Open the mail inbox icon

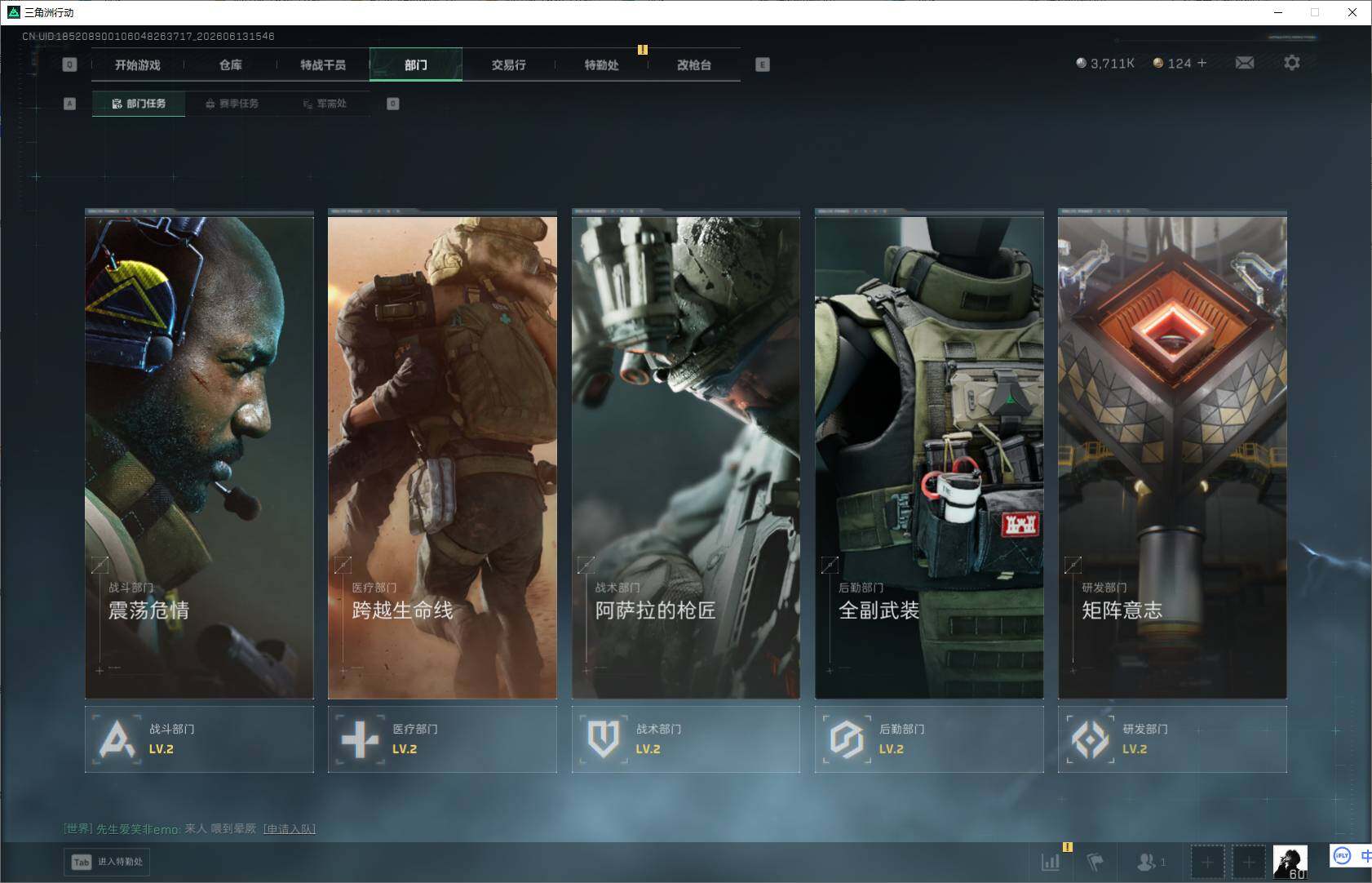pos(1245,63)
